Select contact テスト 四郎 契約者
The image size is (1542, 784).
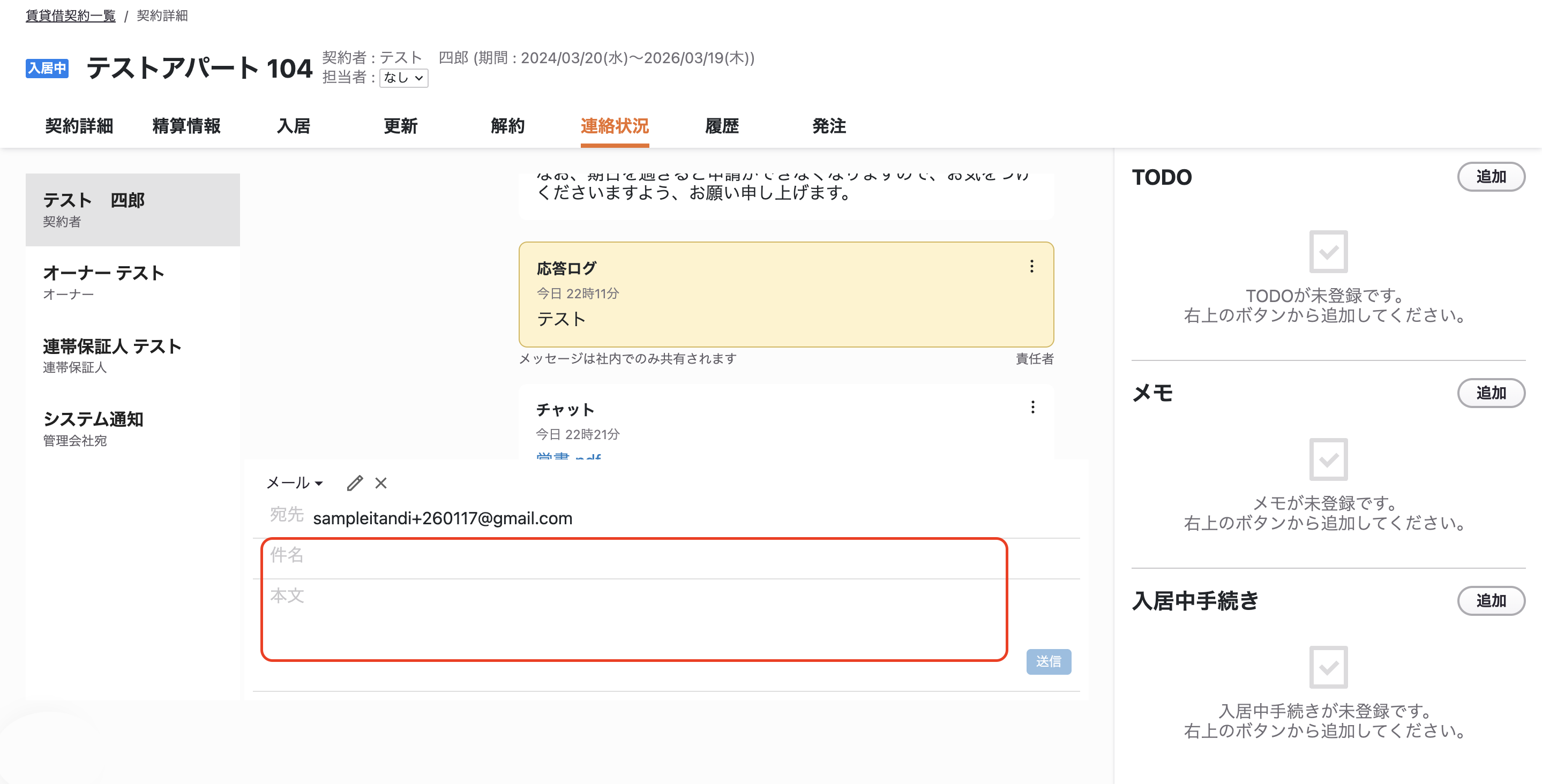pos(133,209)
